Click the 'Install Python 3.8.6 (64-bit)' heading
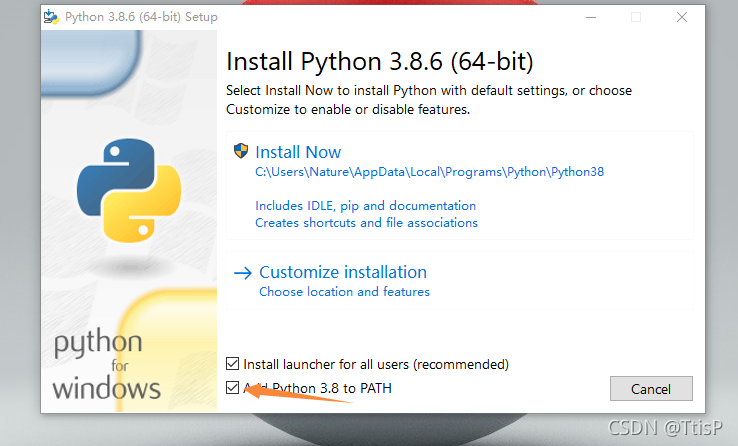Viewport: 738px width, 446px height. click(x=380, y=62)
